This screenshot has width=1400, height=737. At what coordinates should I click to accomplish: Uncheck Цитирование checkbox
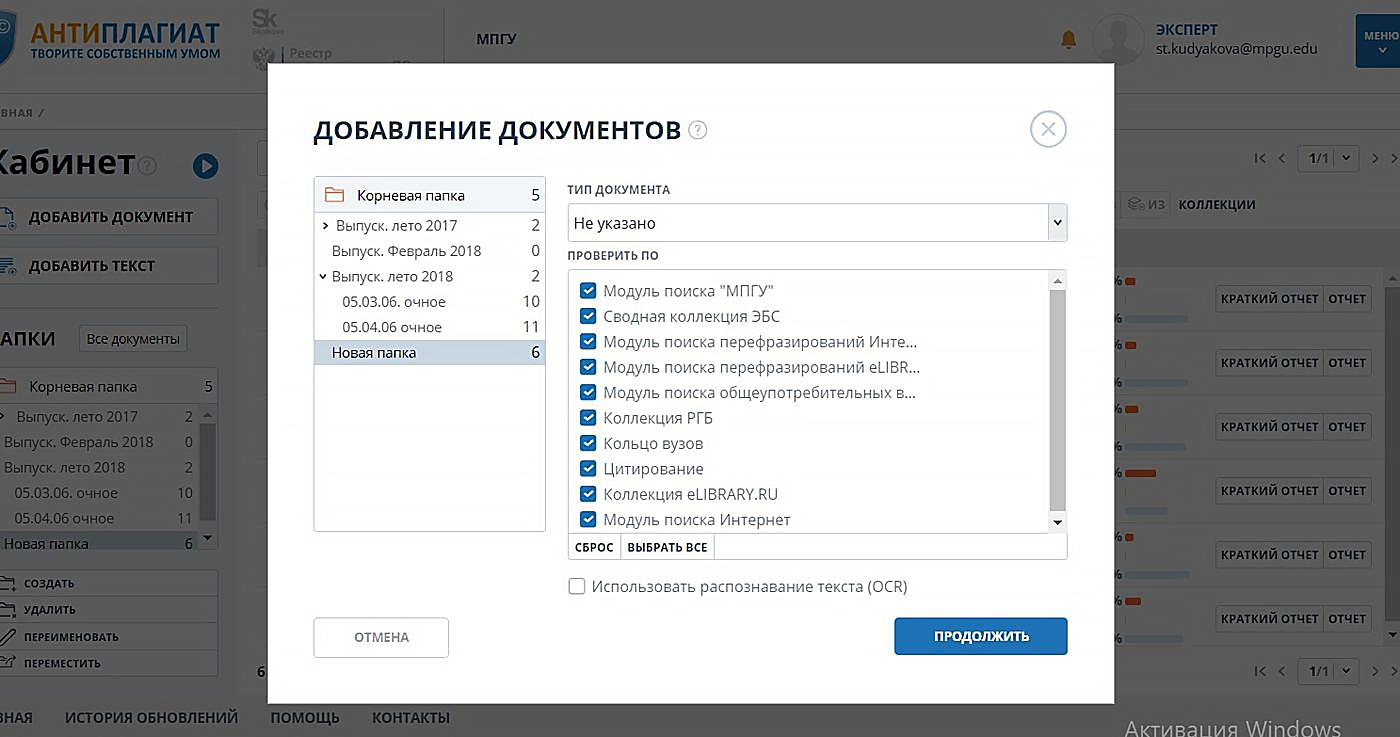pos(588,469)
